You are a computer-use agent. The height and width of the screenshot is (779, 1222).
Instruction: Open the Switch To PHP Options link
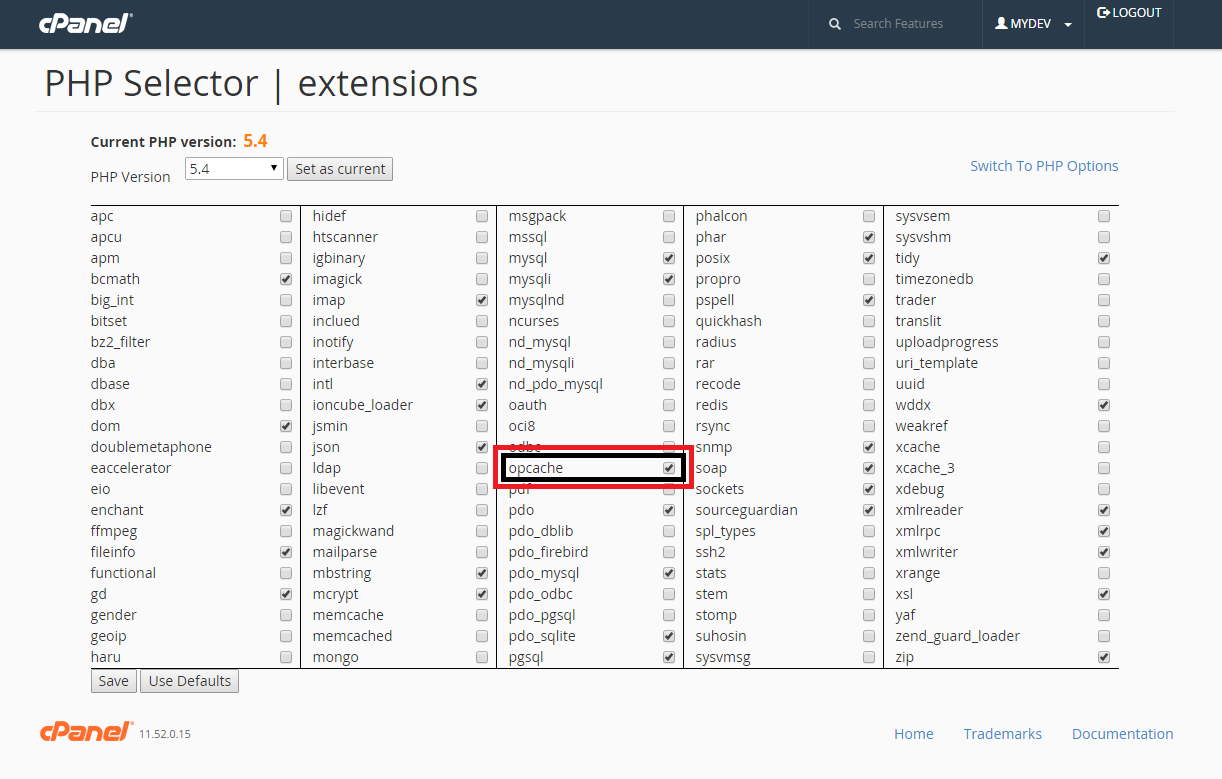pyautogui.click(x=1044, y=166)
